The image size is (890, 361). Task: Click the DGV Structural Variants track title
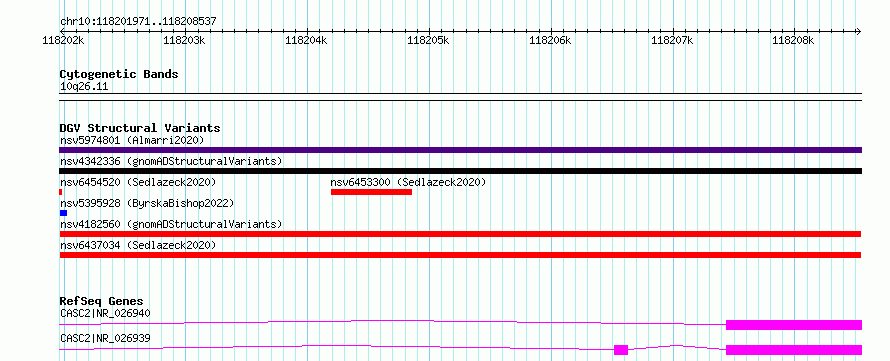pyautogui.click(x=140, y=128)
